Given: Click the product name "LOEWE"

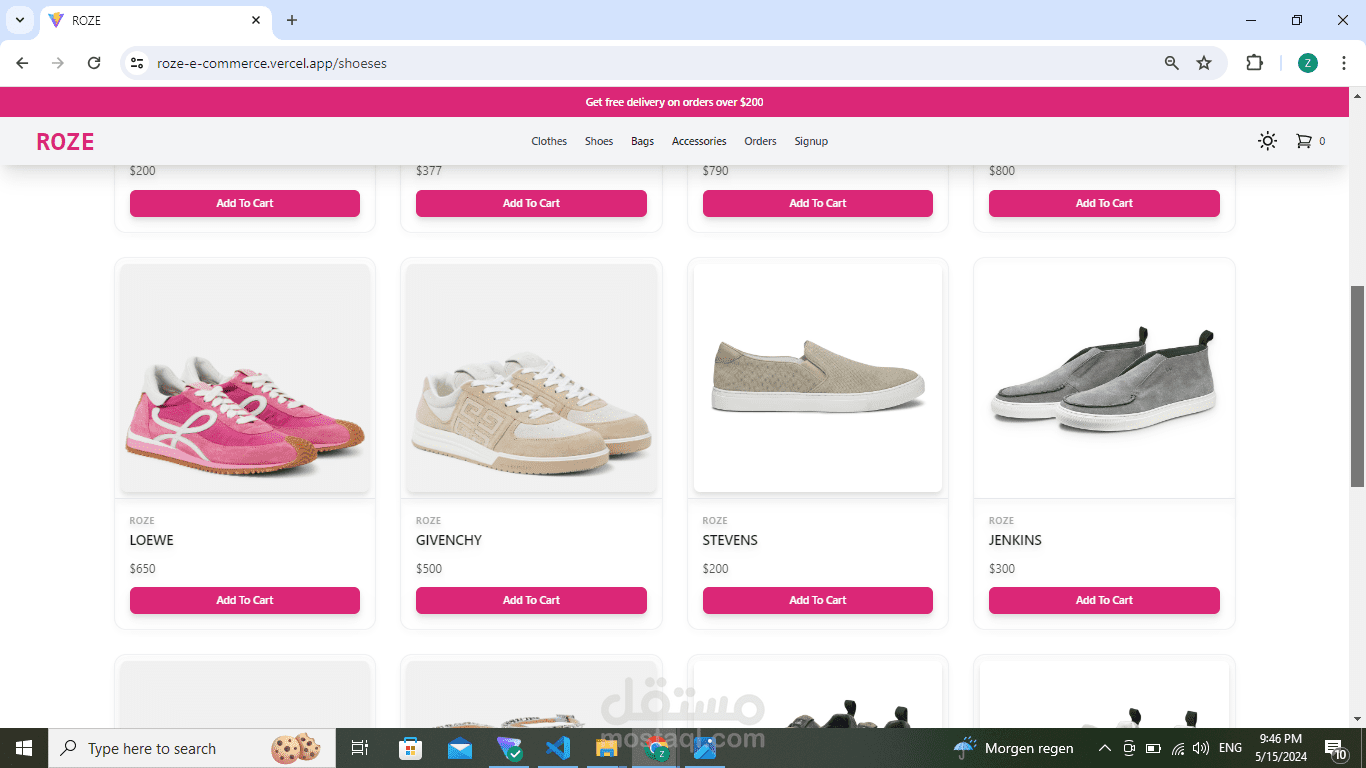Looking at the screenshot, I should click(x=152, y=540).
